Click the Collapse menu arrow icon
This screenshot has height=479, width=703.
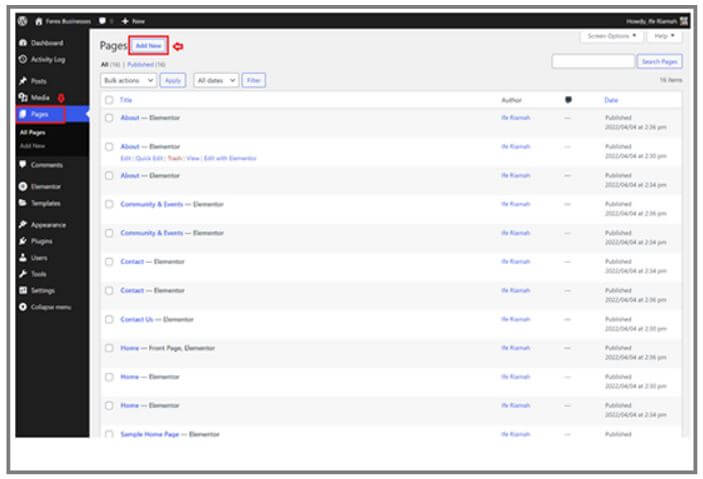pyautogui.click(x=23, y=307)
